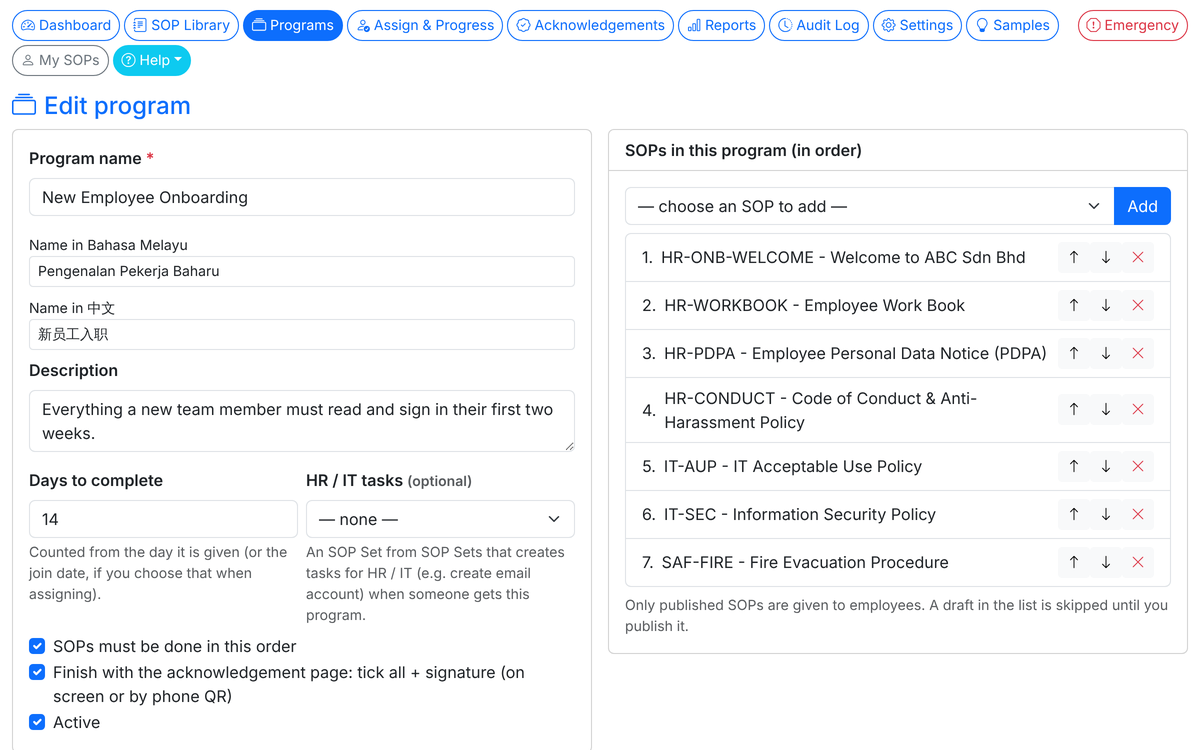Image resolution: width=1200 pixels, height=750 pixels.
Task: Remove SAF-FIRE fire evacuation SOP
Action: (x=1138, y=563)
